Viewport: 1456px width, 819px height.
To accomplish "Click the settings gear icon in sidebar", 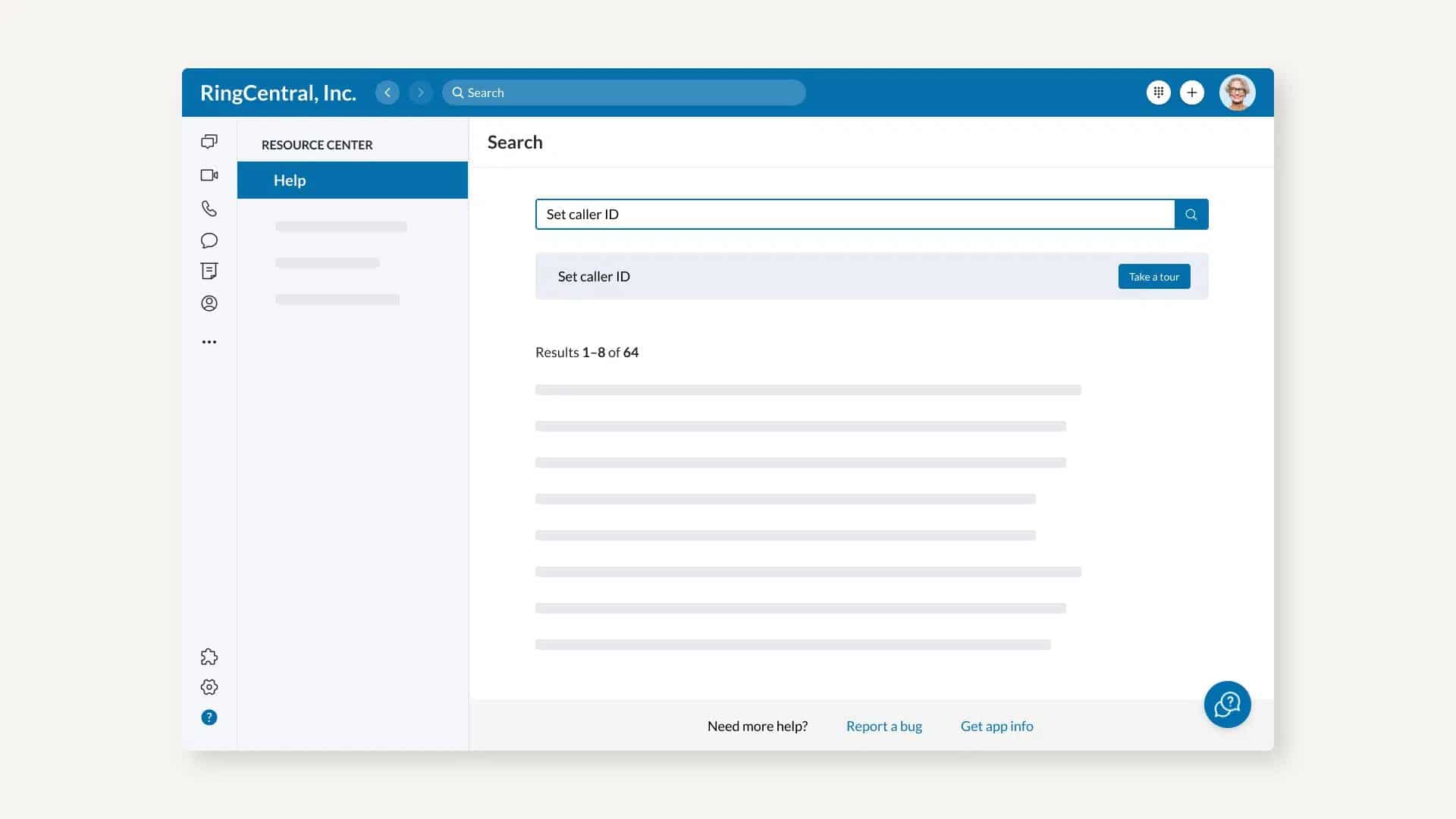I will tap(209, 687).
